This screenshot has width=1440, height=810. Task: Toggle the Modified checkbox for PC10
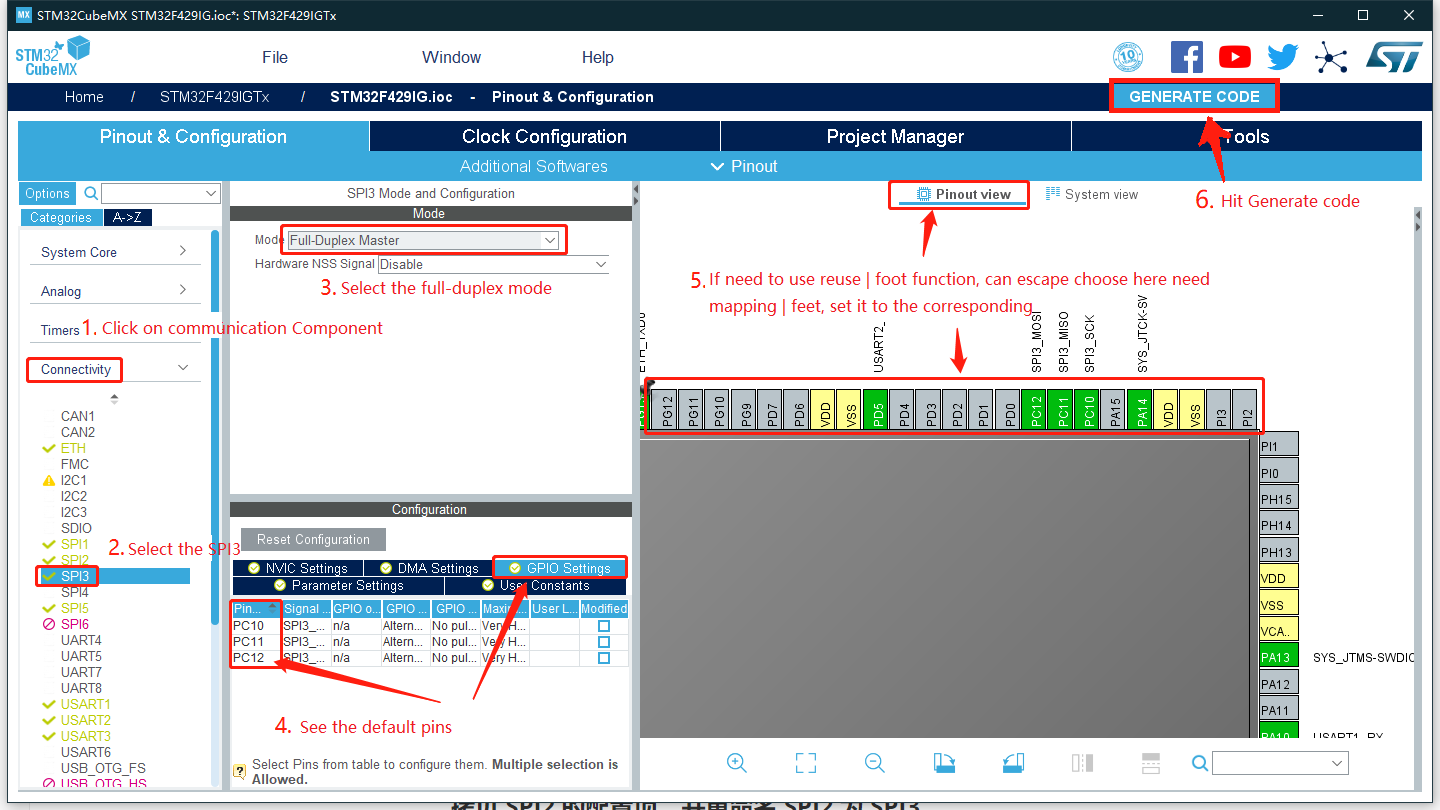tap(604, 626)
